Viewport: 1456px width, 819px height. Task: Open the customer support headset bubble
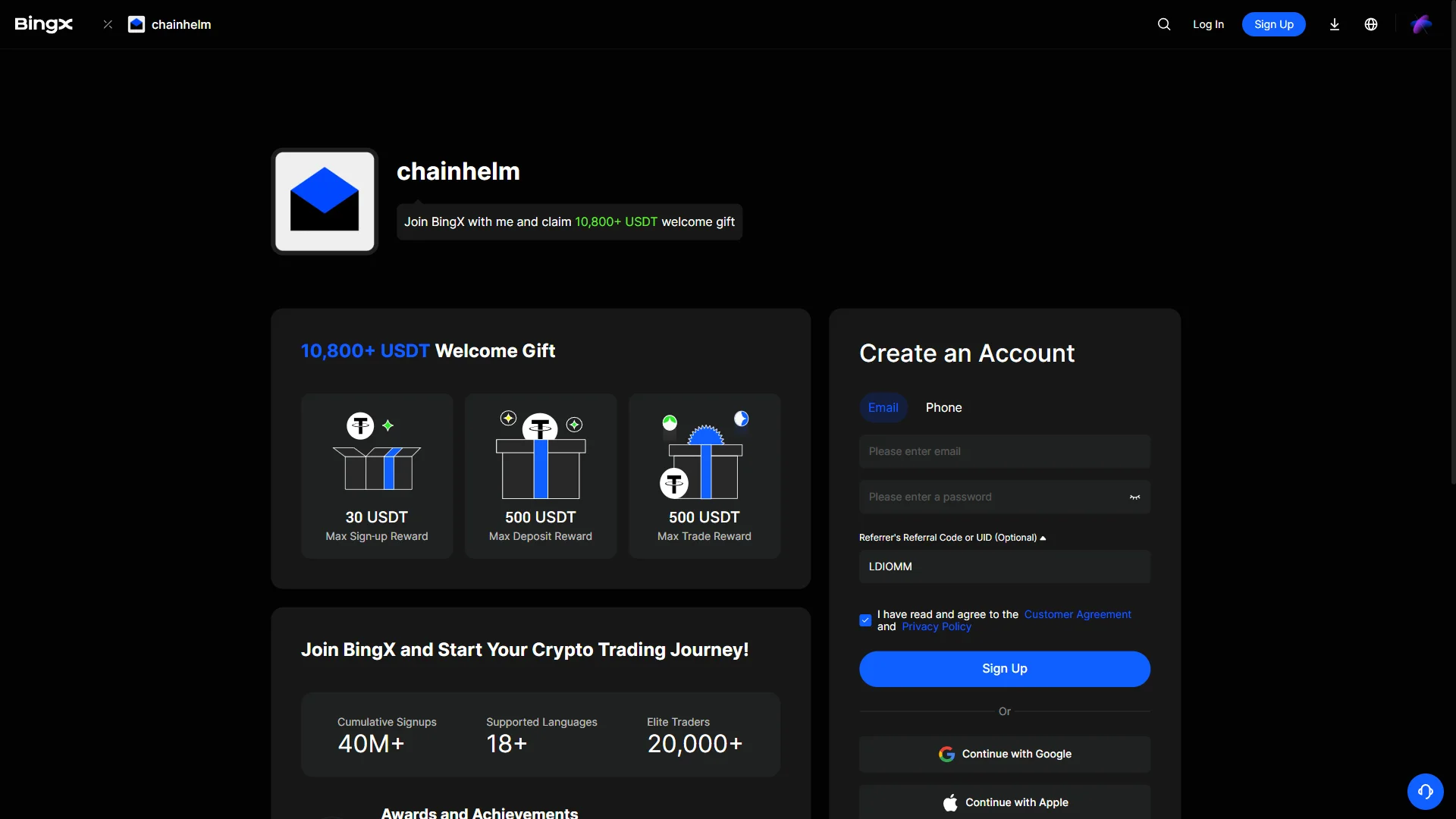(1426, 792)
